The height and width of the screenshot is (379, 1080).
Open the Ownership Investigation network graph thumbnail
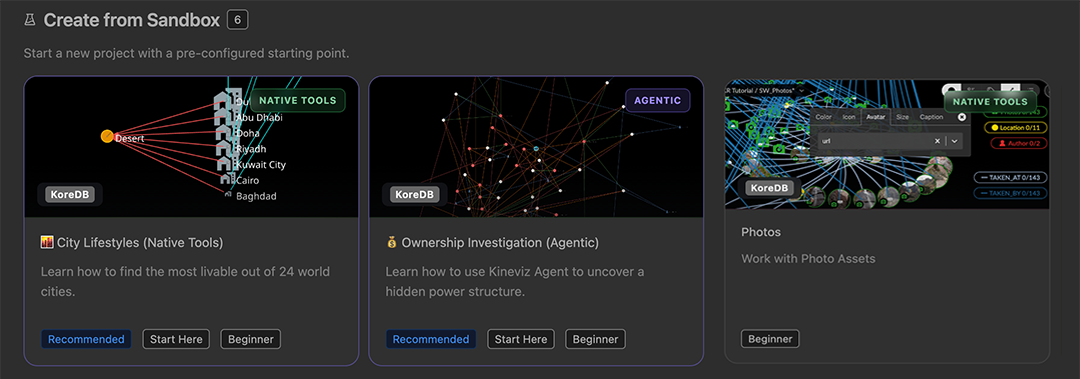click(x=536, y=147)
